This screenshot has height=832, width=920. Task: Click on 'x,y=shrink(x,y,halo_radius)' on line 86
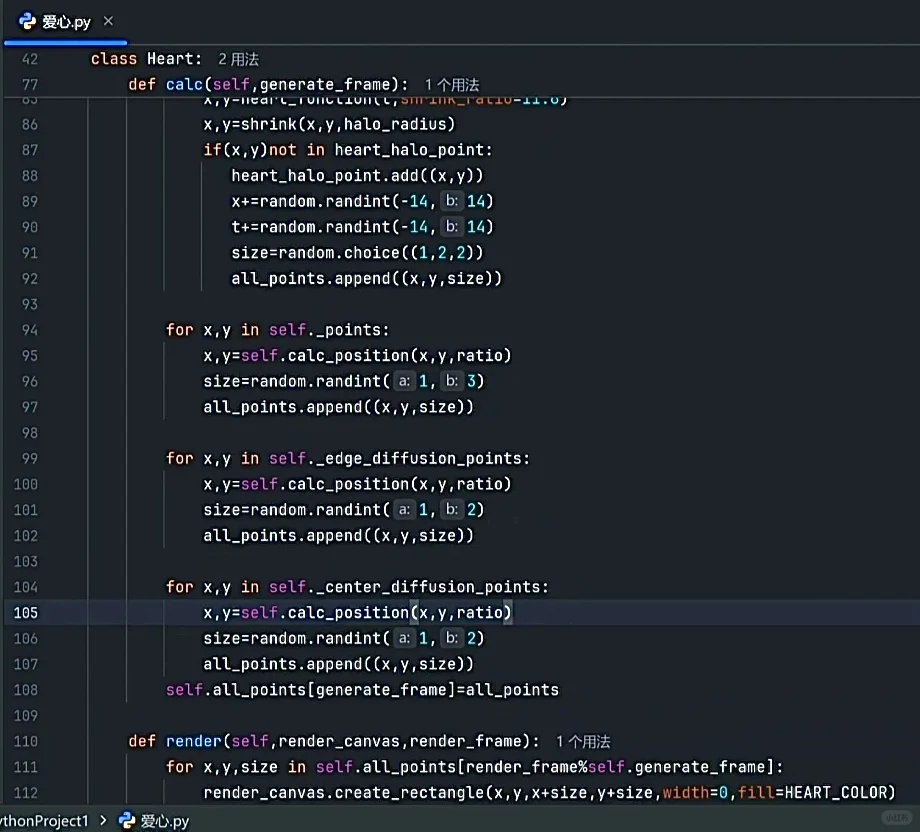click(329, 124)
